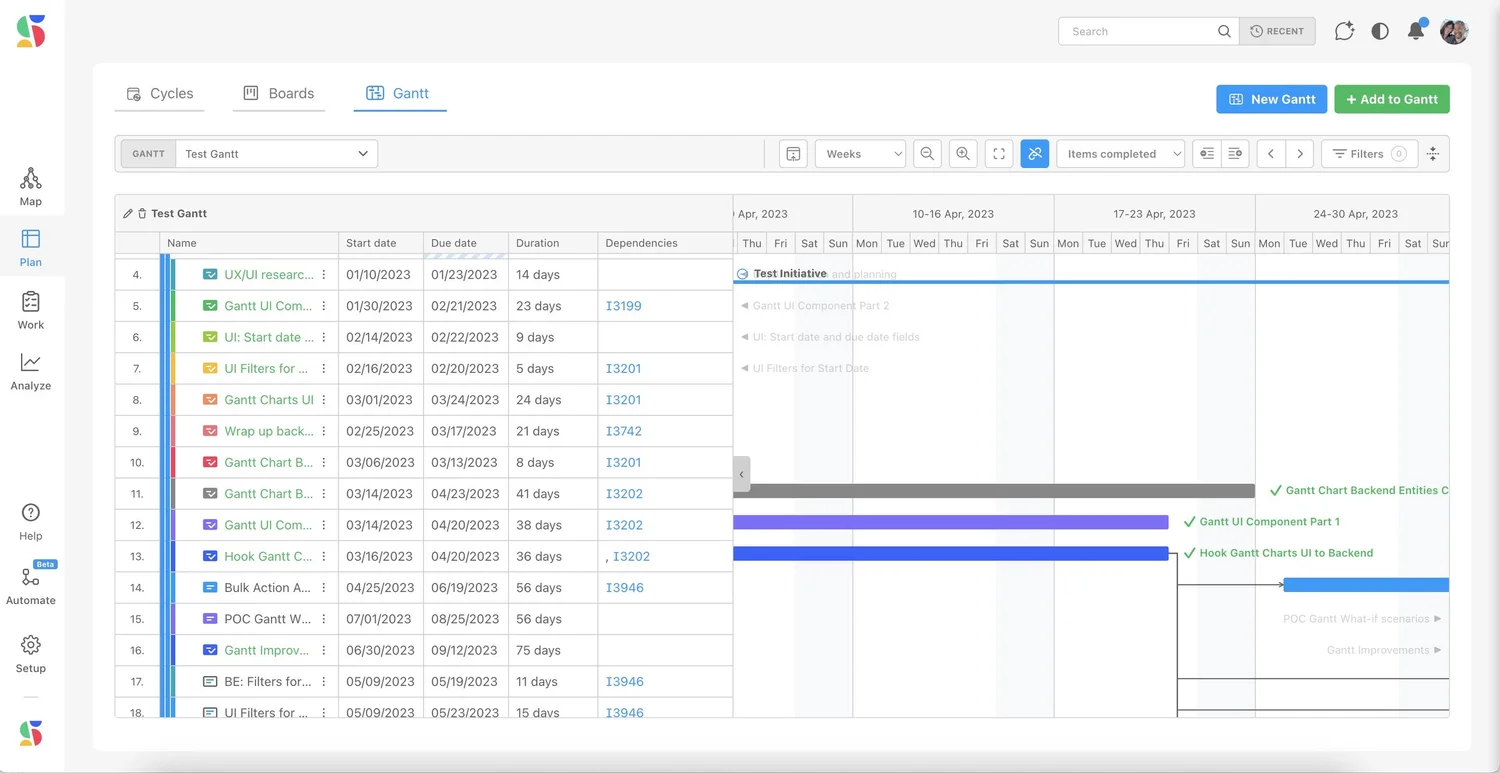Expand the Items completed dropdown
The width and height of the screenshot is (1500, 773).
point(1120,153)
